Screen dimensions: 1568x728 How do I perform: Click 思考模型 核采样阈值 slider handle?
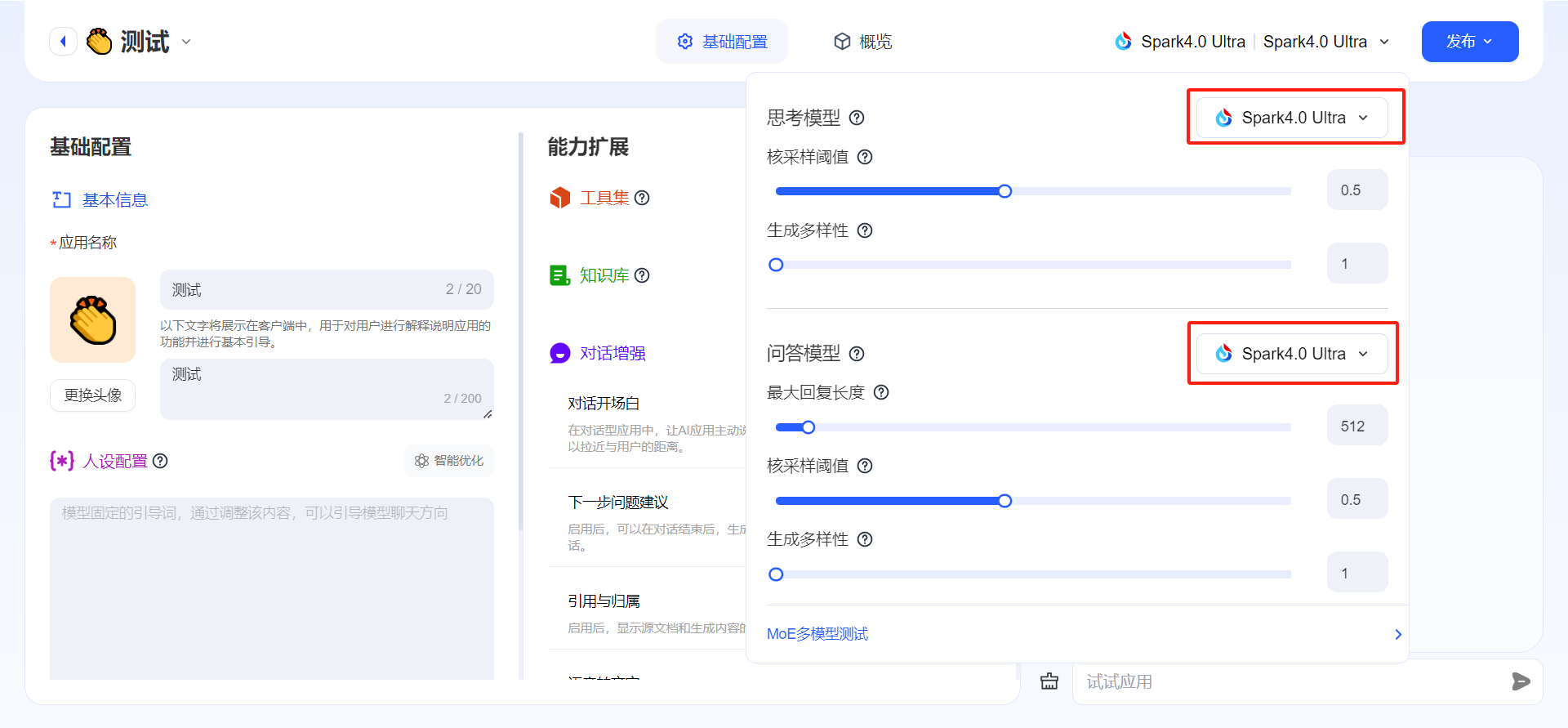coord(1005,191)
